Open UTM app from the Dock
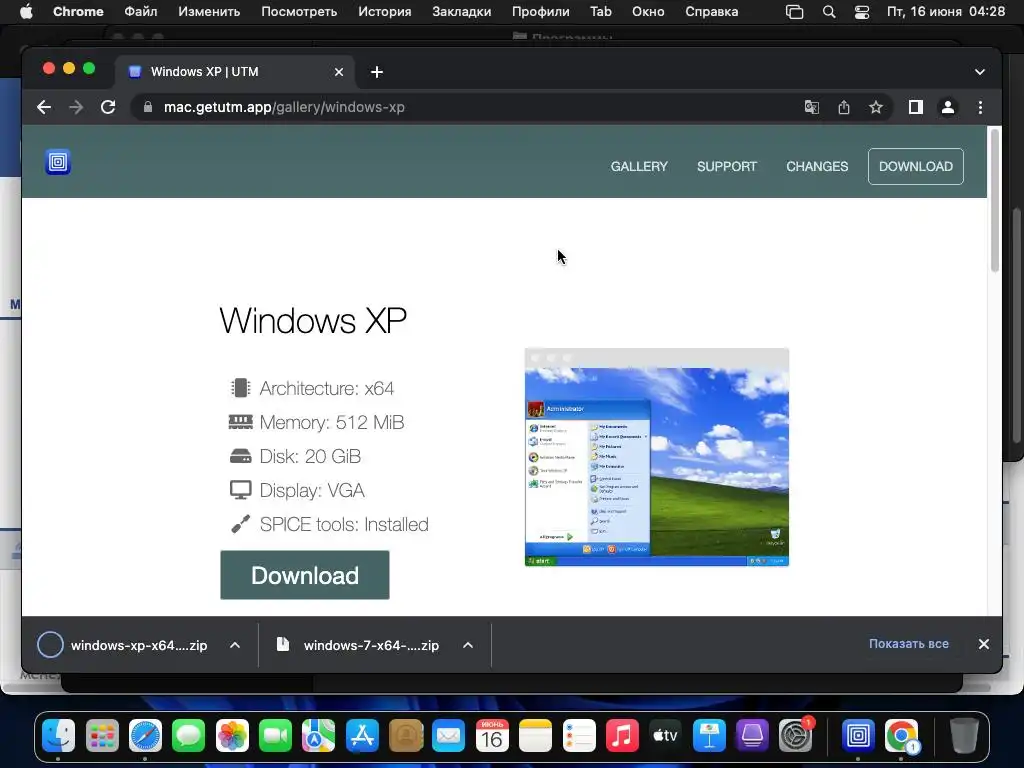Screen dimensions: 1024x768 click(x=857, y=736)
